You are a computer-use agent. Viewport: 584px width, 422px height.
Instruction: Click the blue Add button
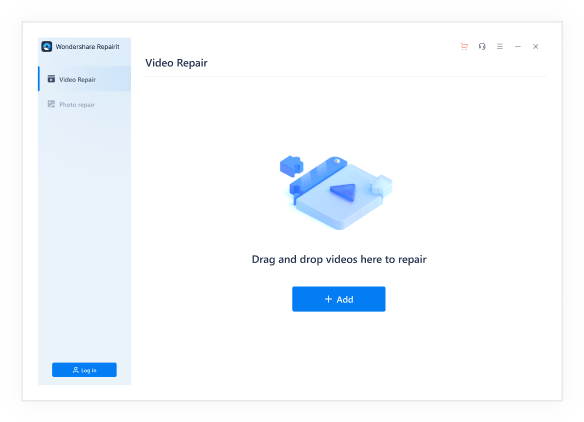click(339, 299)
